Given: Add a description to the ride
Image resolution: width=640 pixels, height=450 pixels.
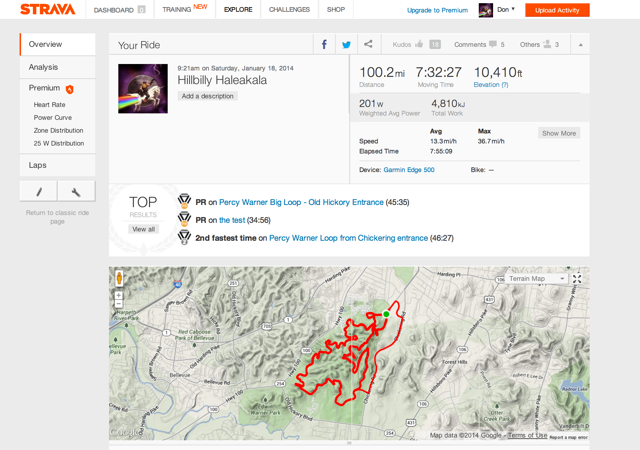Looking at the screenshot, I should (x=208, y=96).
